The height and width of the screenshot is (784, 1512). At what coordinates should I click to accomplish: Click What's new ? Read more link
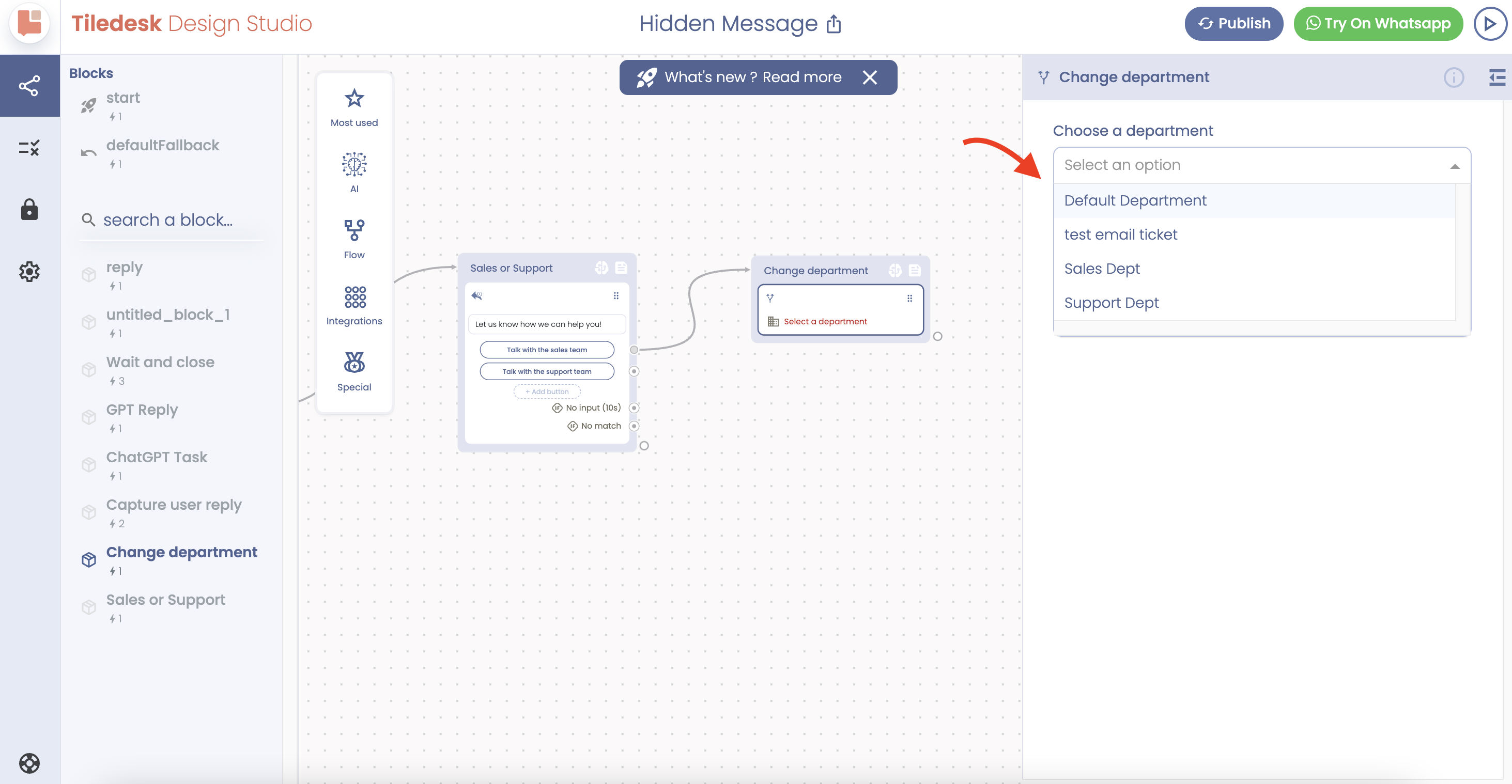pos(752,77)
